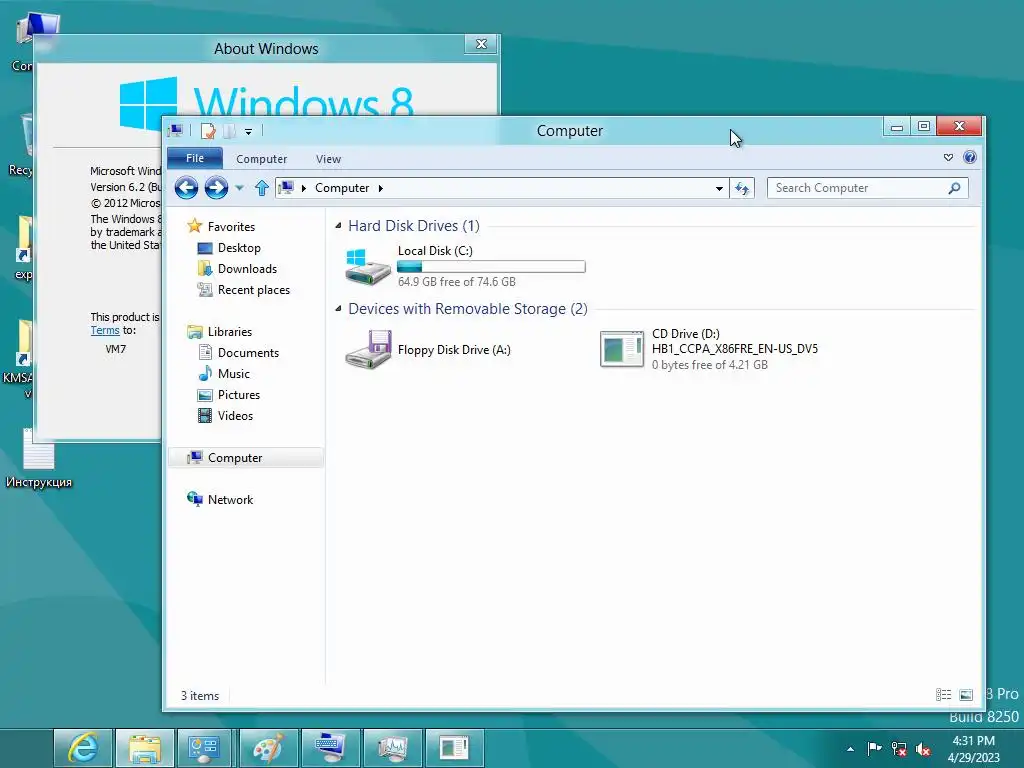Click Properties icon in quick access toolbar
1024x768 pixels.
click(x=208, y=131)
